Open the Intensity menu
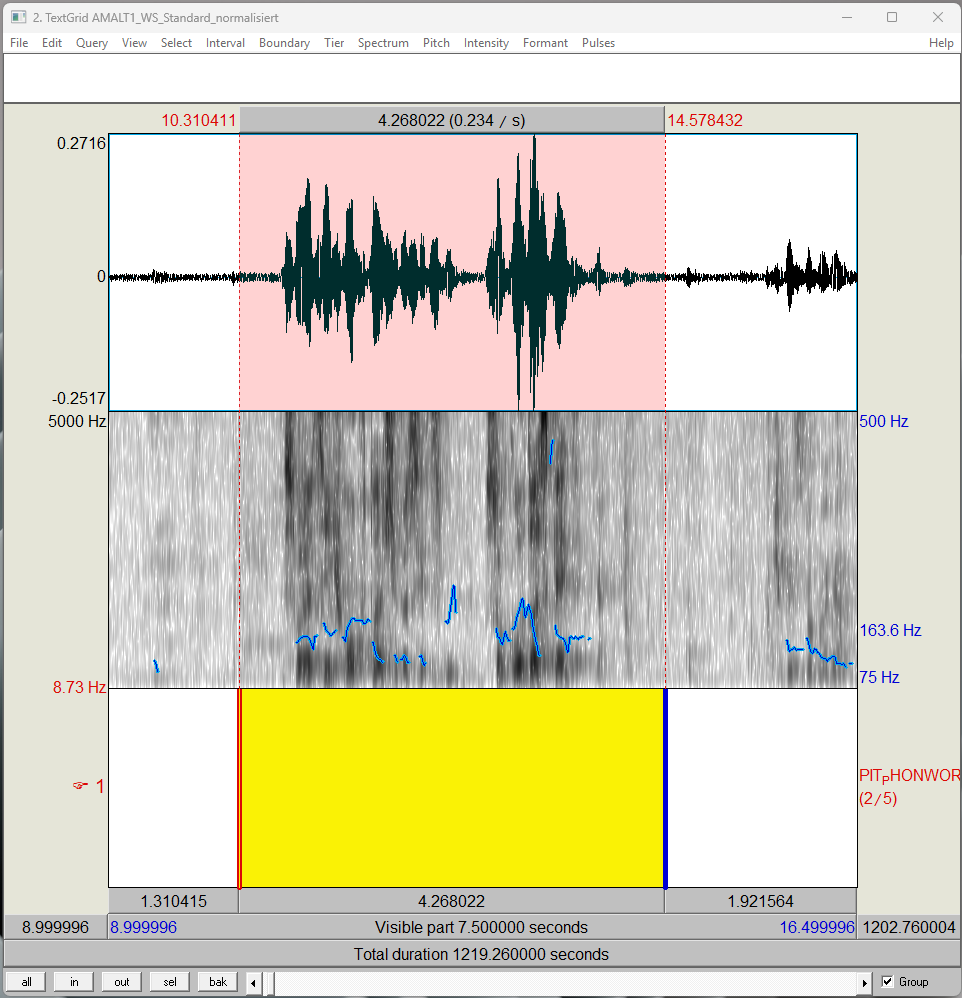Screen dimensions: 962x998 click(486, 43)
